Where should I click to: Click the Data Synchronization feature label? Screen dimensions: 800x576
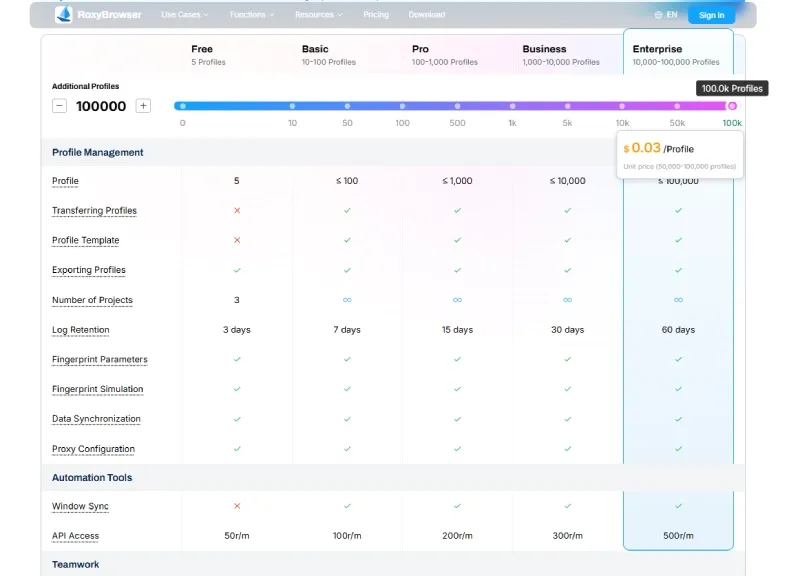point(96,419)
